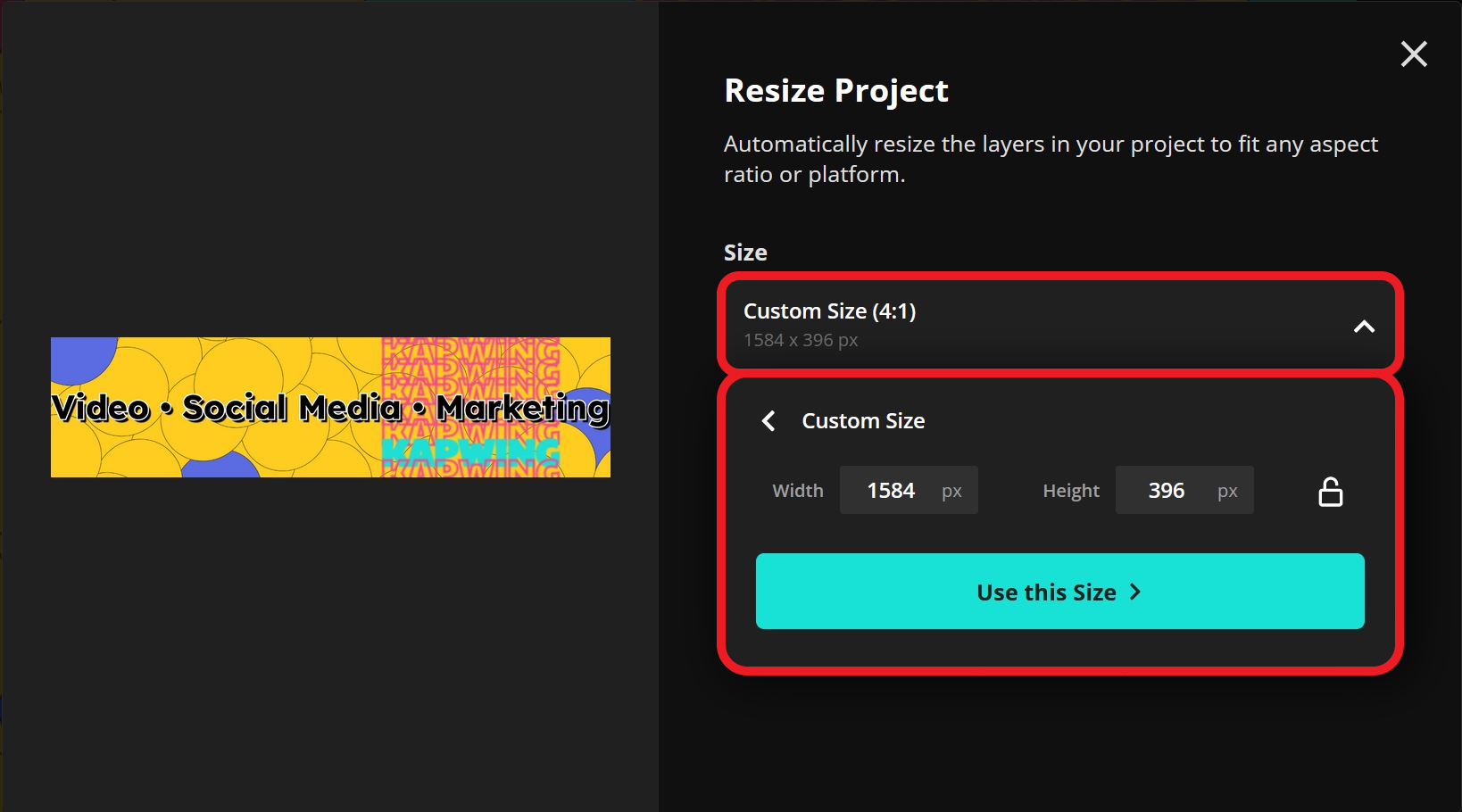Click the Kapwing logo in the preview
Image resolution: width=1462 pixels, height=812 pixels.
point(471,452)
